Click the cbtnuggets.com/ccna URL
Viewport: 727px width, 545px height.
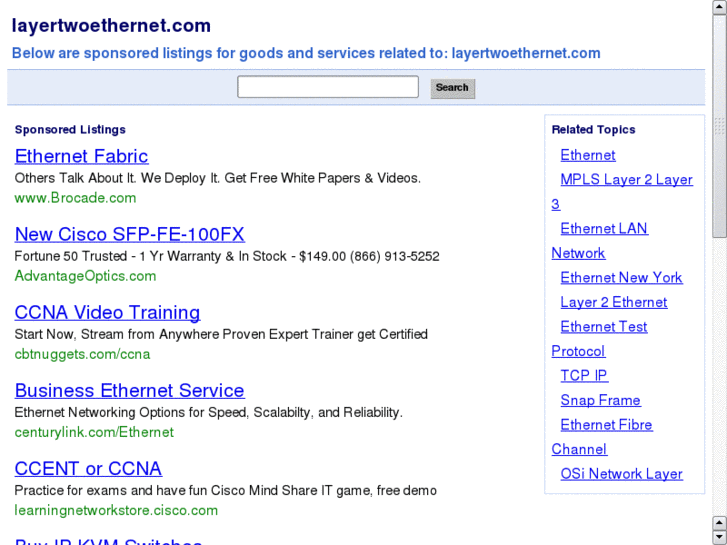82,354
